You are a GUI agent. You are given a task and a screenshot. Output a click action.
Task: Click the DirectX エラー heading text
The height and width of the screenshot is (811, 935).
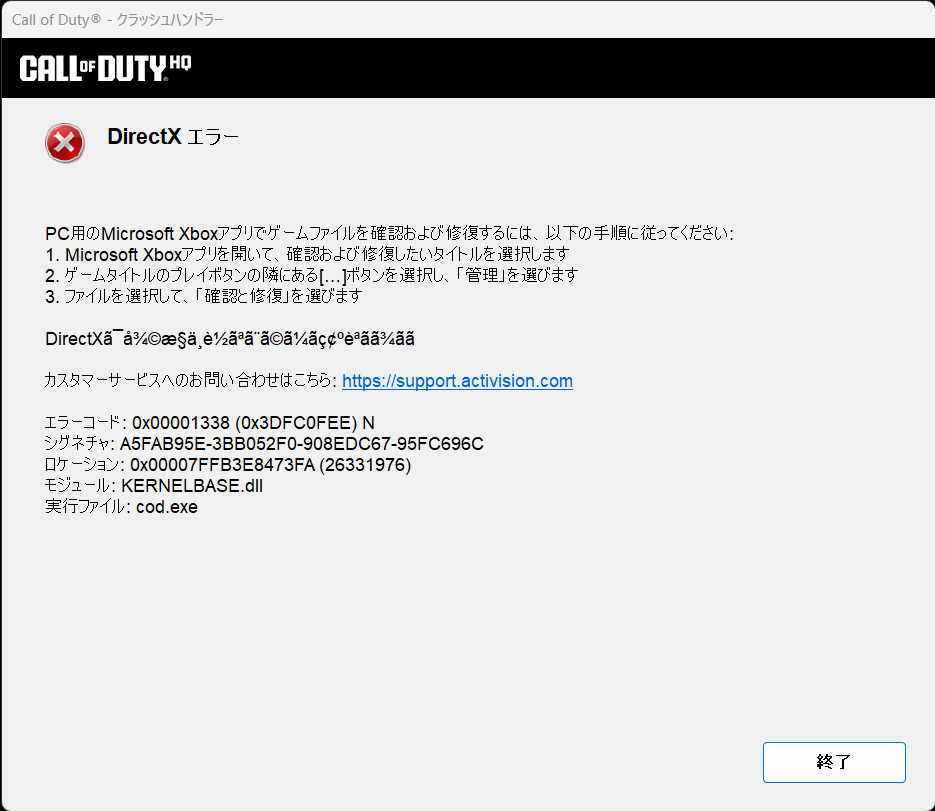172,137
